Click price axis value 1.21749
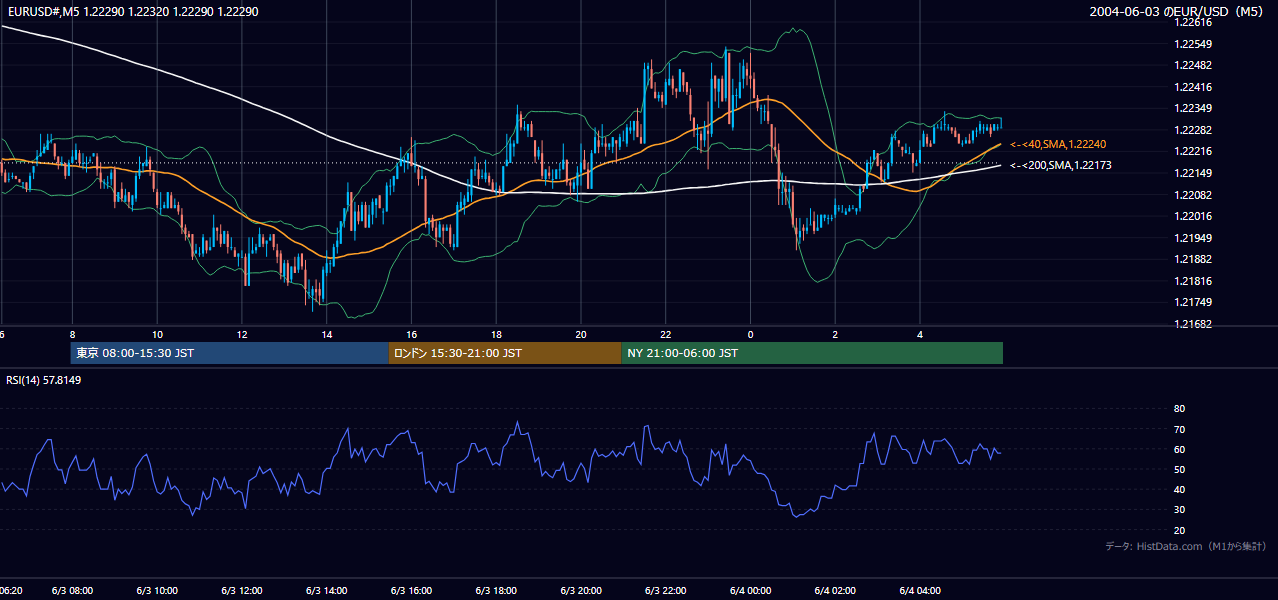 1193,302
